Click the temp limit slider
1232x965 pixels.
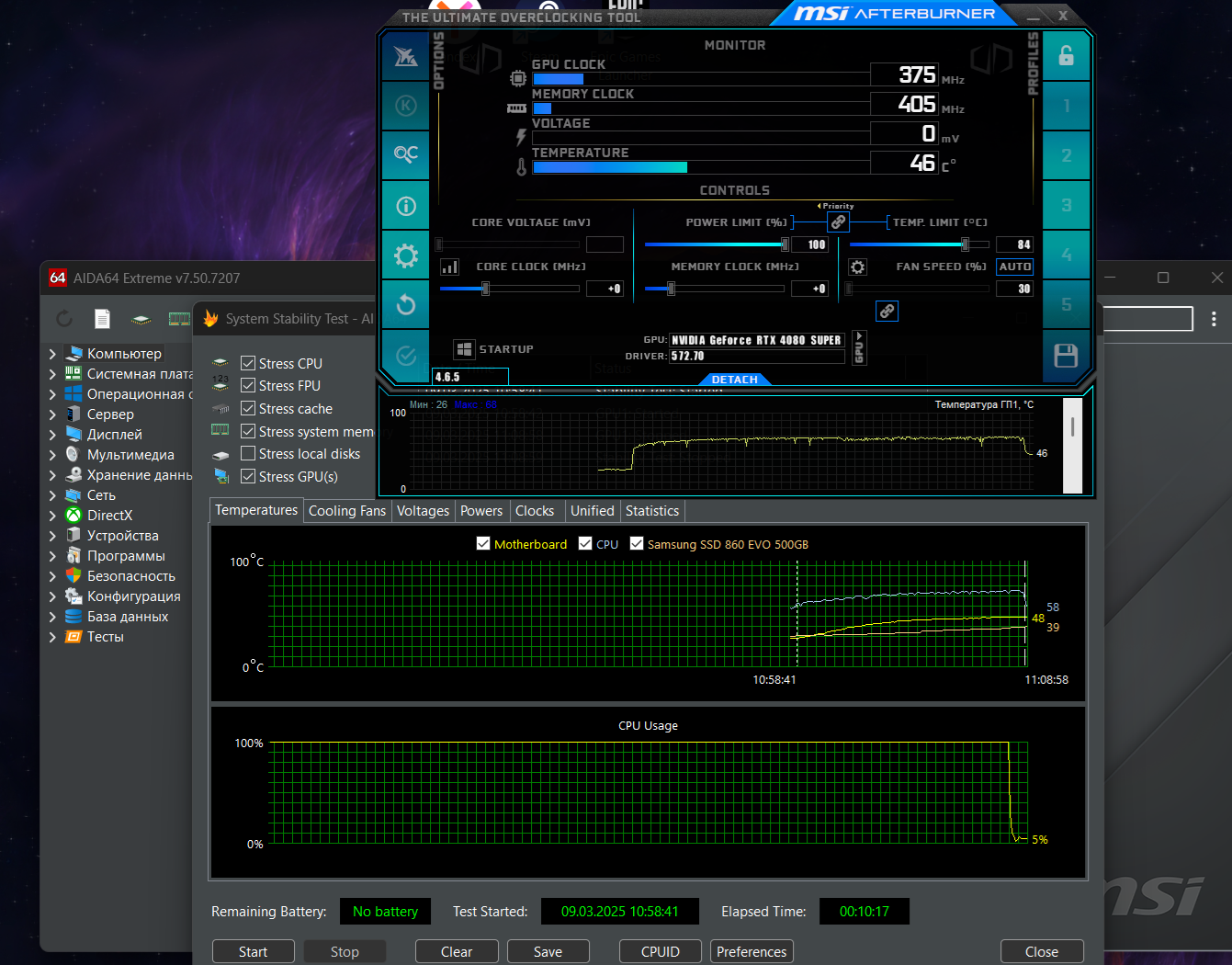tap(920, 244)
